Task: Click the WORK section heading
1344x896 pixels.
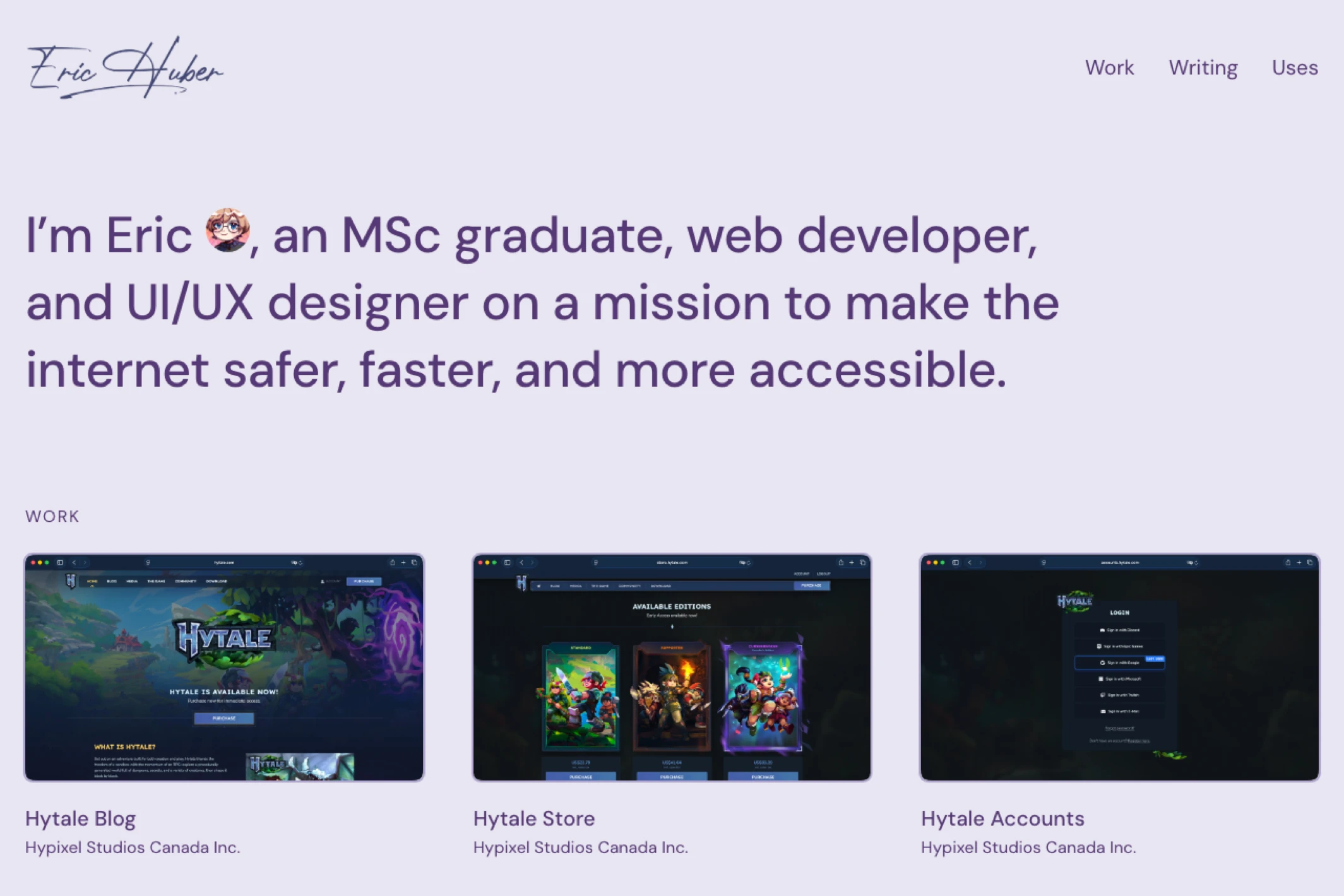Action: [52, 516]
